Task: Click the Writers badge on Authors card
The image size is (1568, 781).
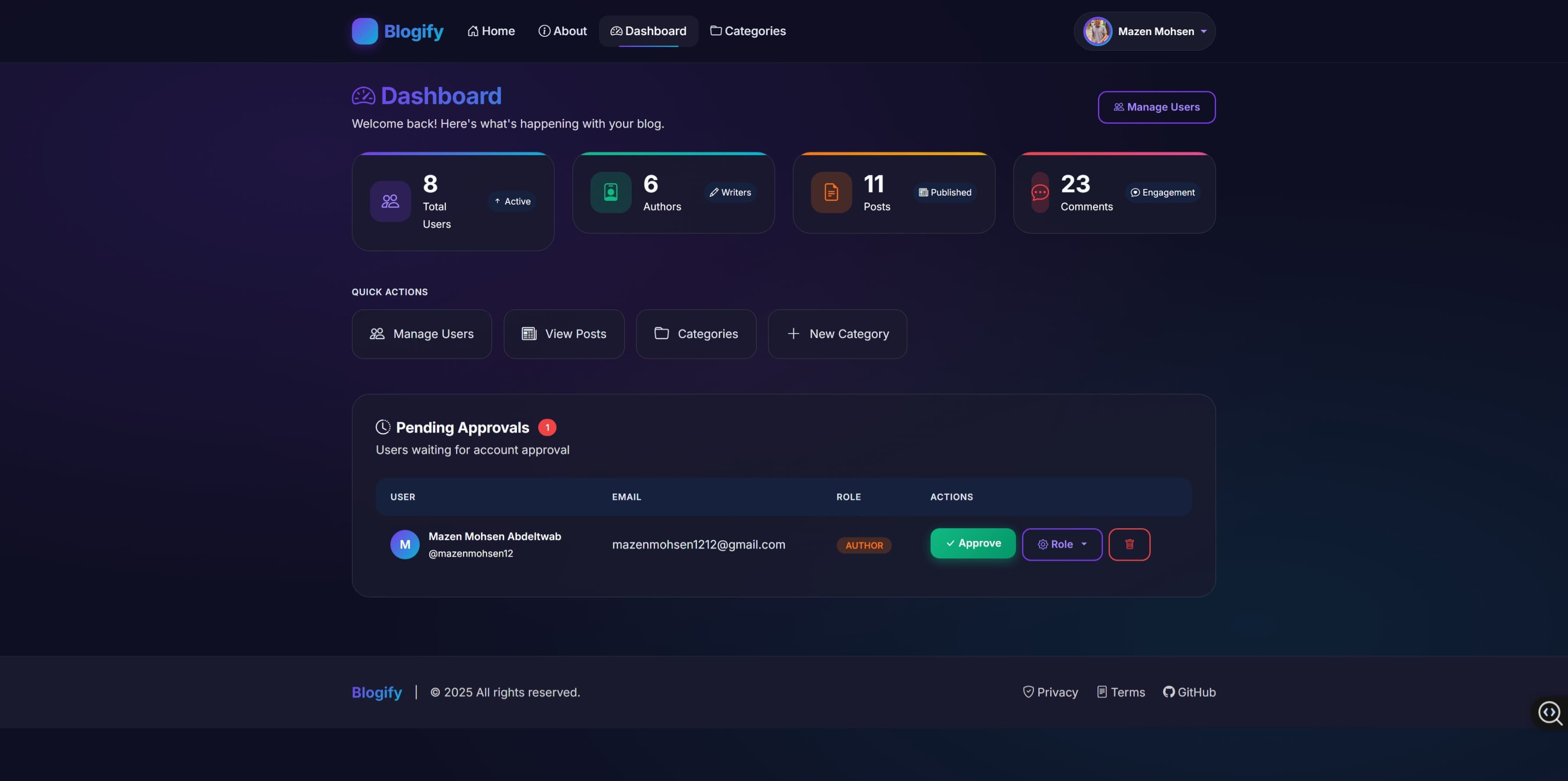Action: pyautogui.click(x=731, y=192)
